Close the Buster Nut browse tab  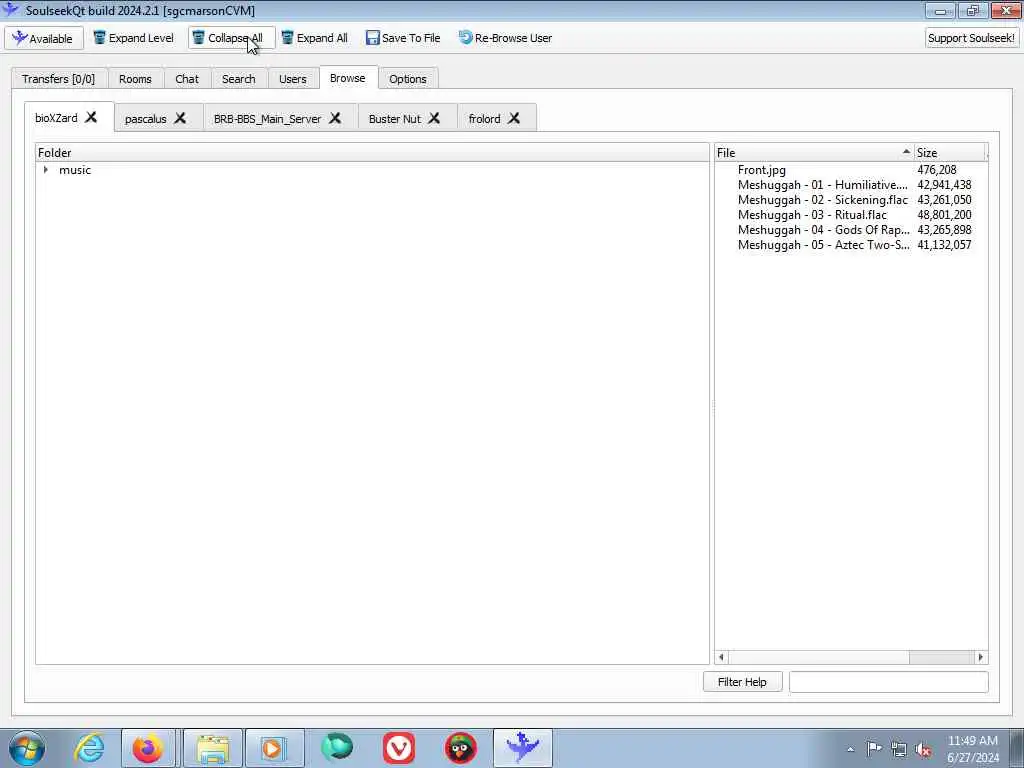434,118
